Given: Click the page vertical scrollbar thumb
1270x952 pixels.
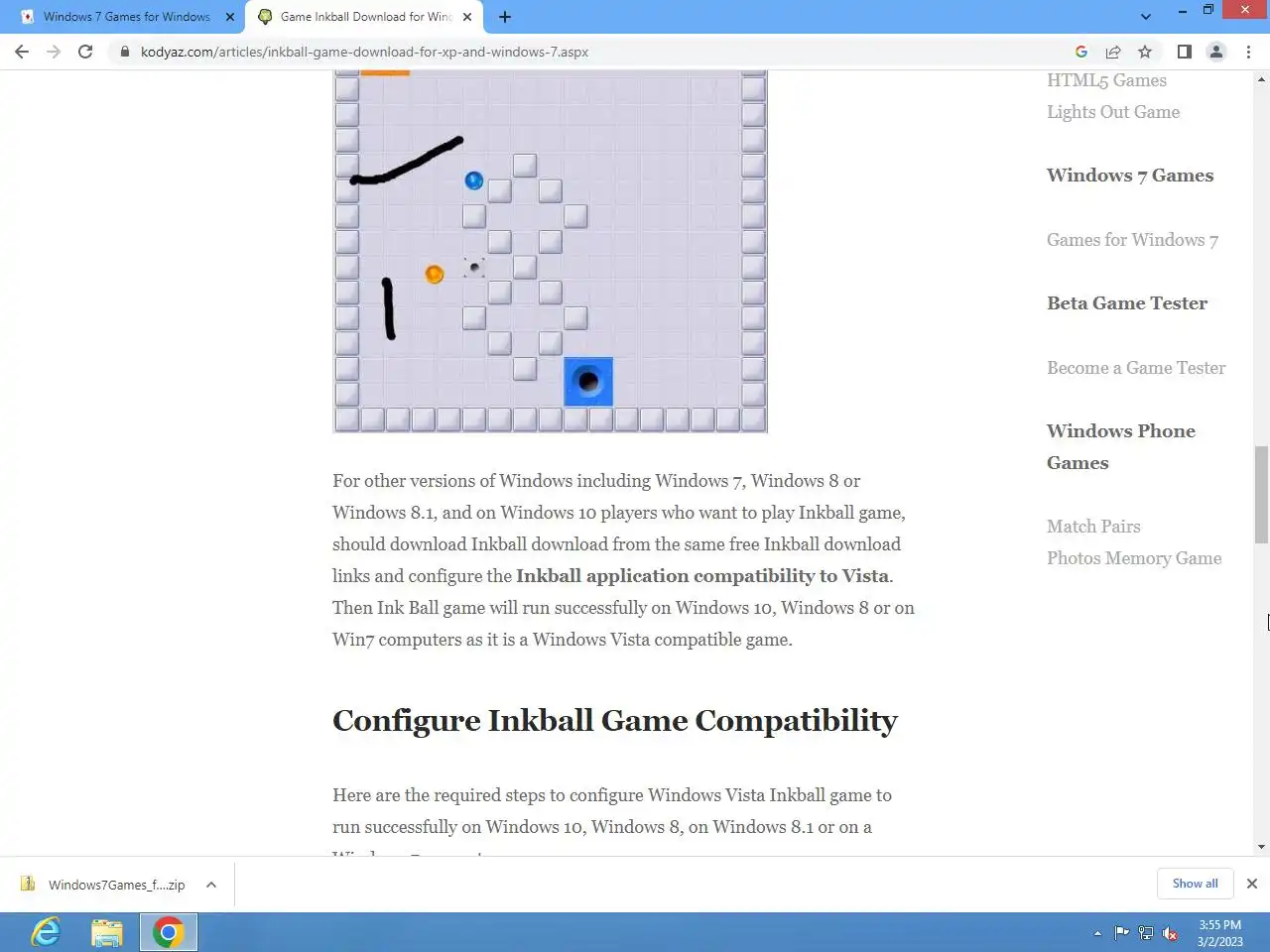Looking at the screenshot, I should pos(1261,495).
